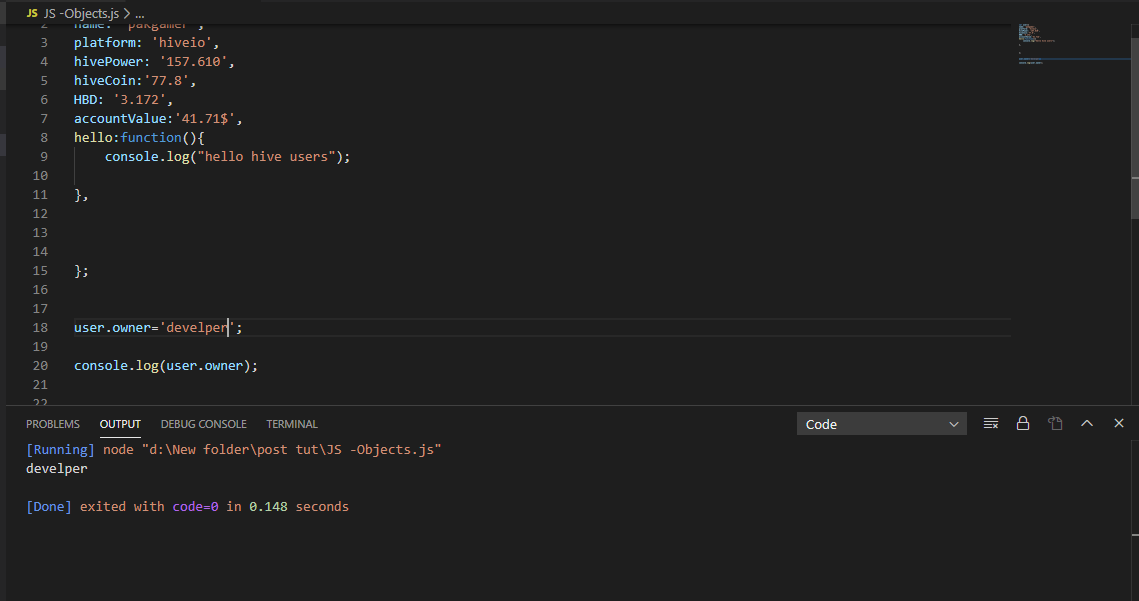Click line number 20 in the gutter
Viewport: 1139px width, 601px height.
(x=40, y=366)
